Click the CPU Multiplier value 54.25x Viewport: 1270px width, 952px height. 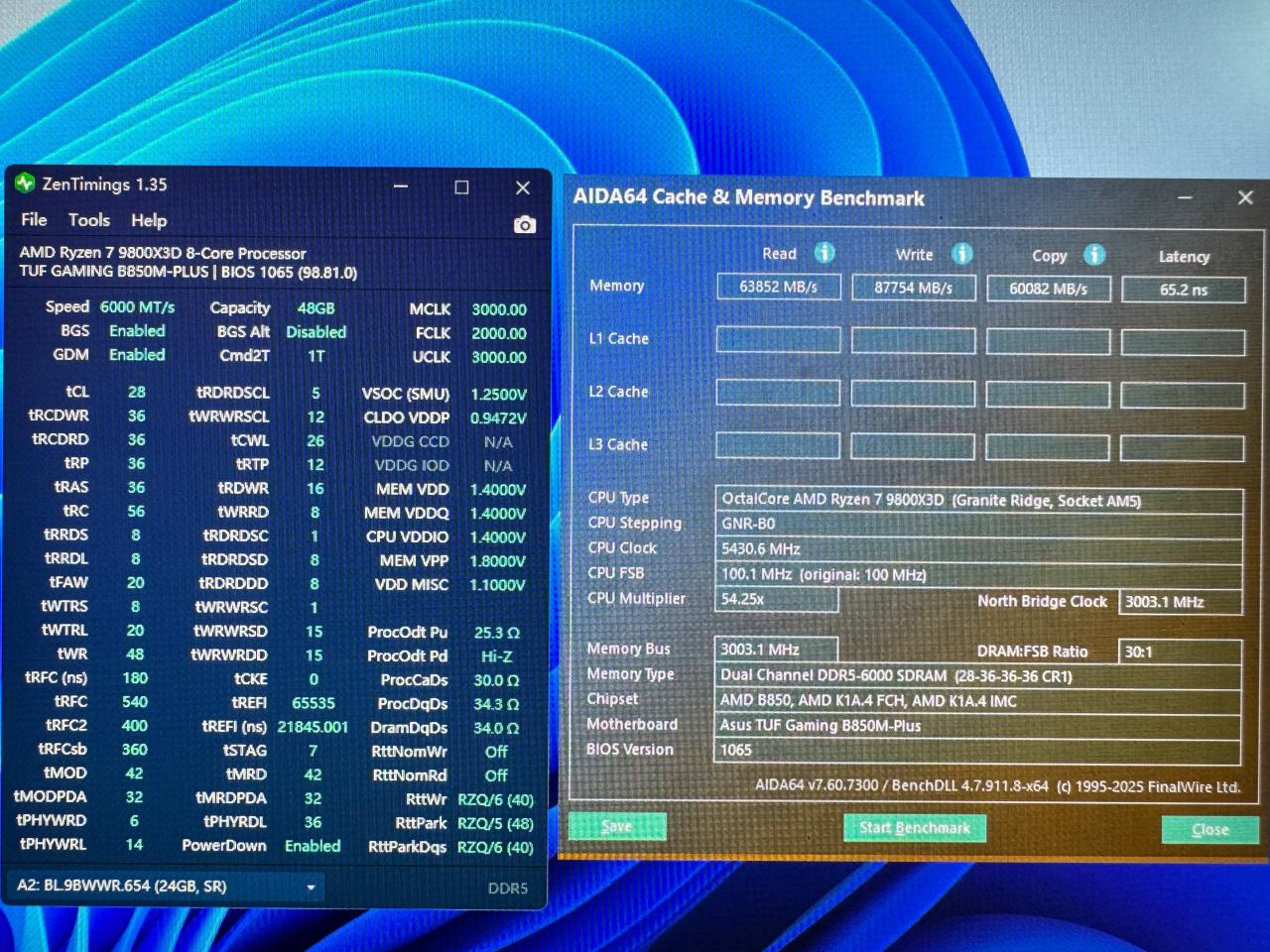pos(777,600)
